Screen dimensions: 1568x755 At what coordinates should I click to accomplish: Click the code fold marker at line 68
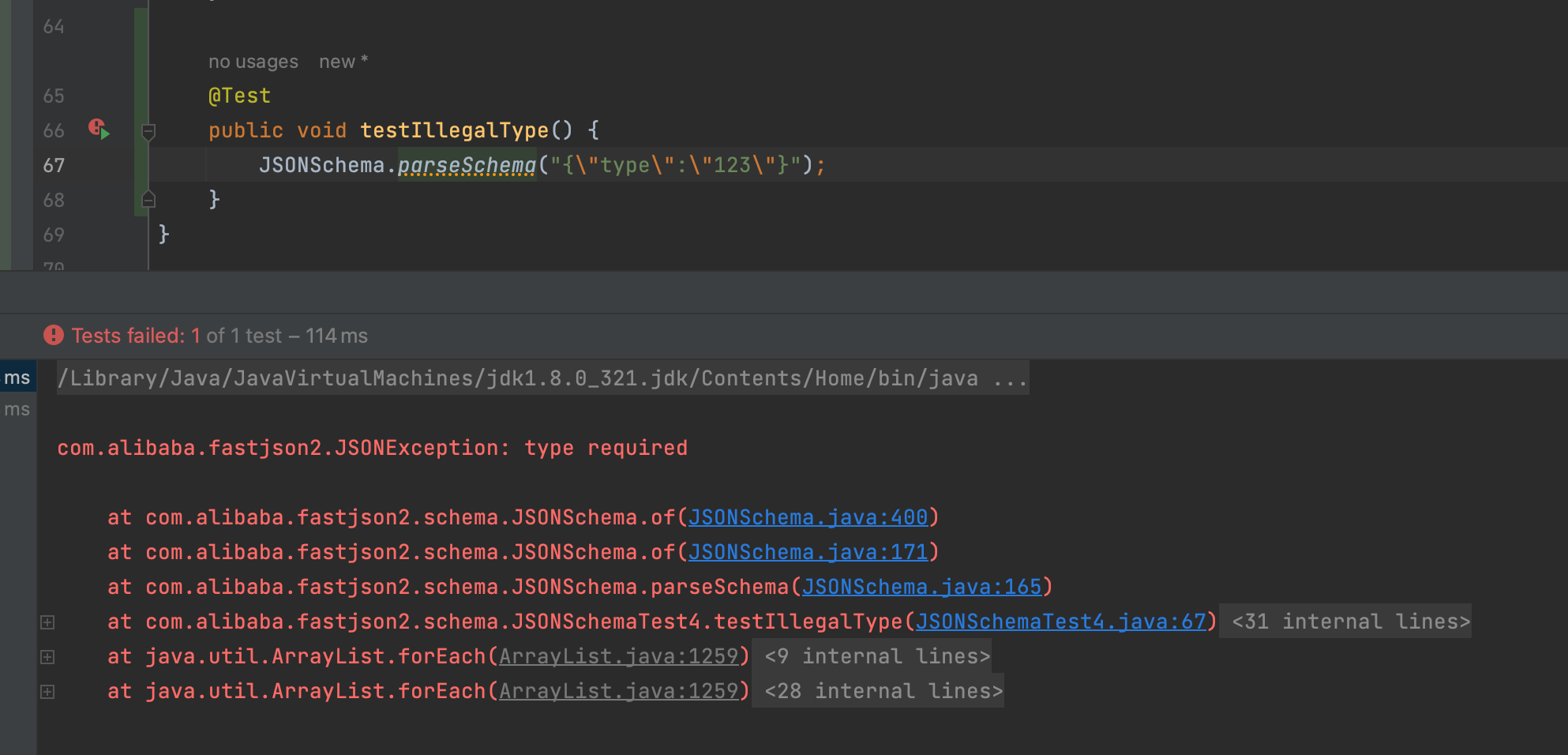click(x=148, y=200)
